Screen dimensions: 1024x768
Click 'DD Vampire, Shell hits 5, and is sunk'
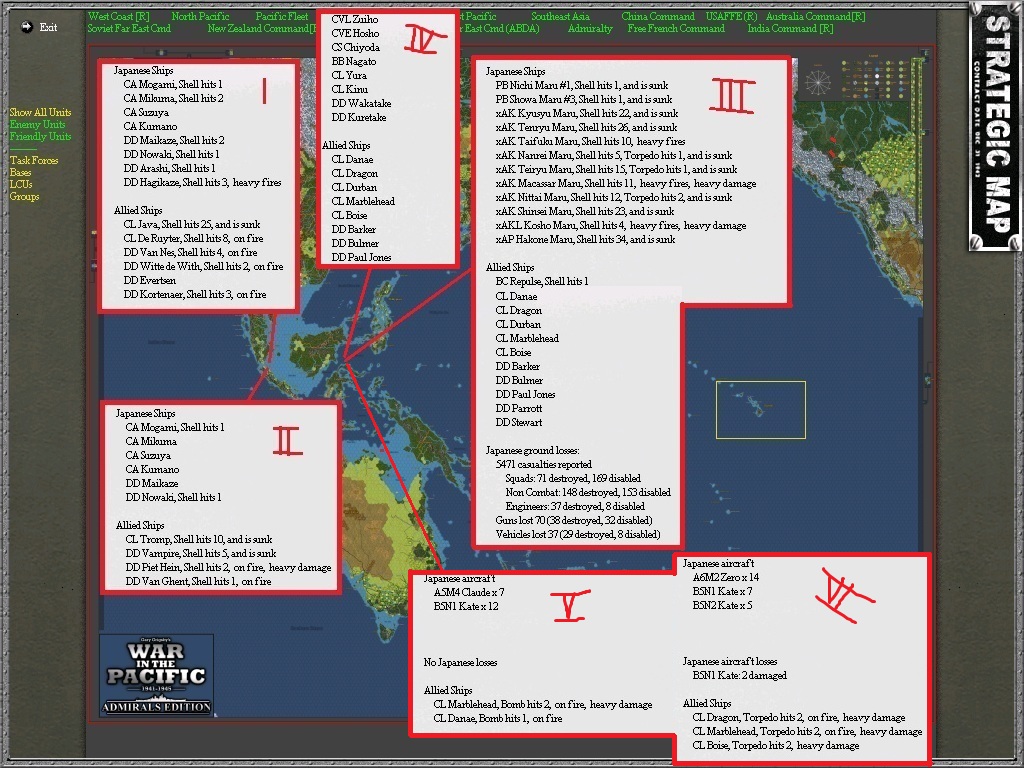pos(200,553)
